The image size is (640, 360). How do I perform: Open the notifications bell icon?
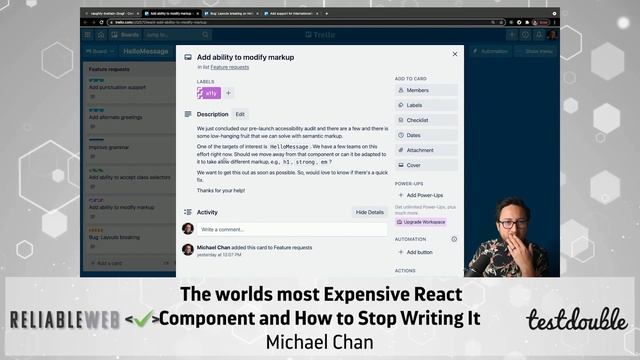pos(539,35)
